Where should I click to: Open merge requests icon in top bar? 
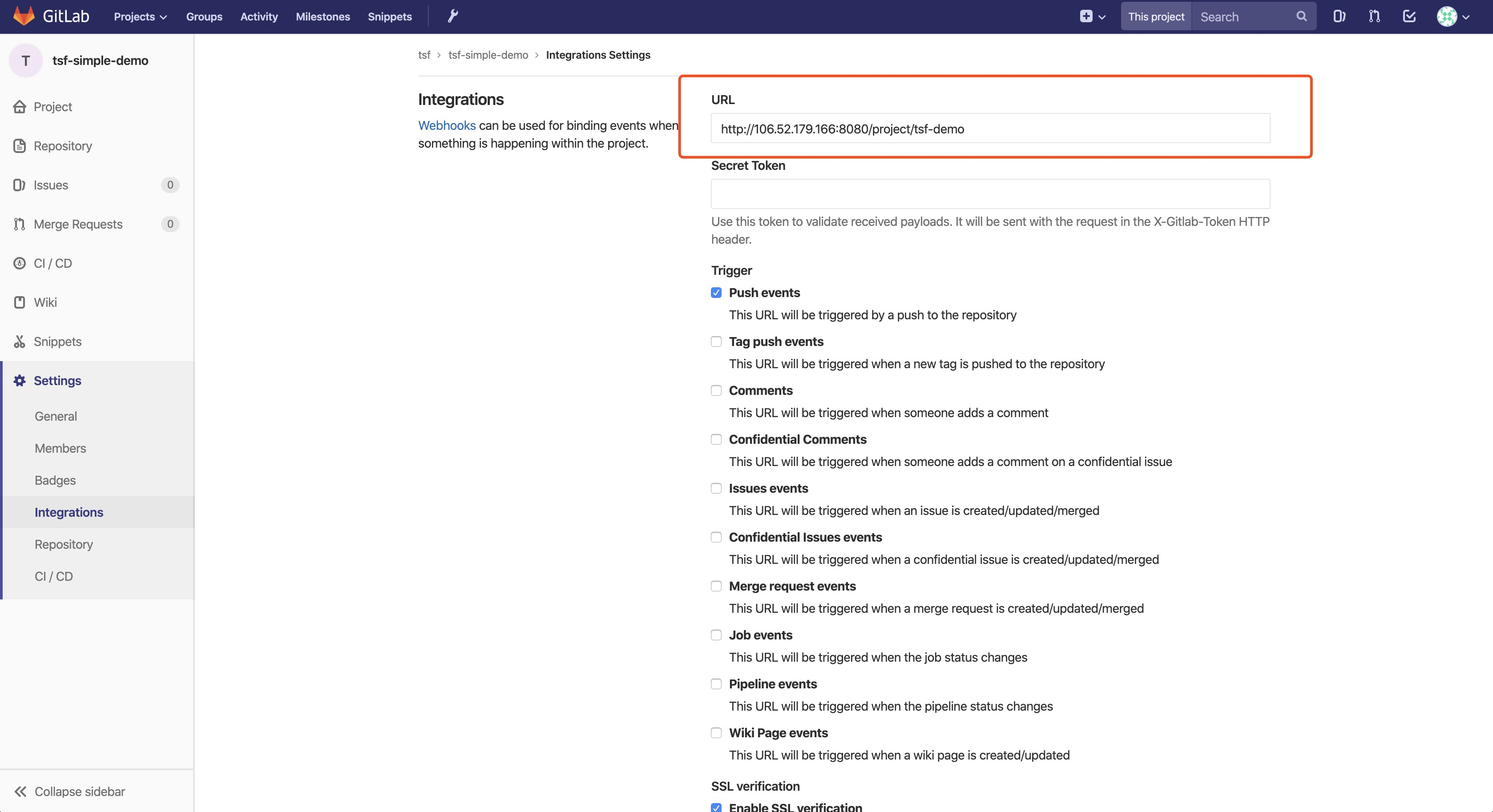[x=1374, y=16]
